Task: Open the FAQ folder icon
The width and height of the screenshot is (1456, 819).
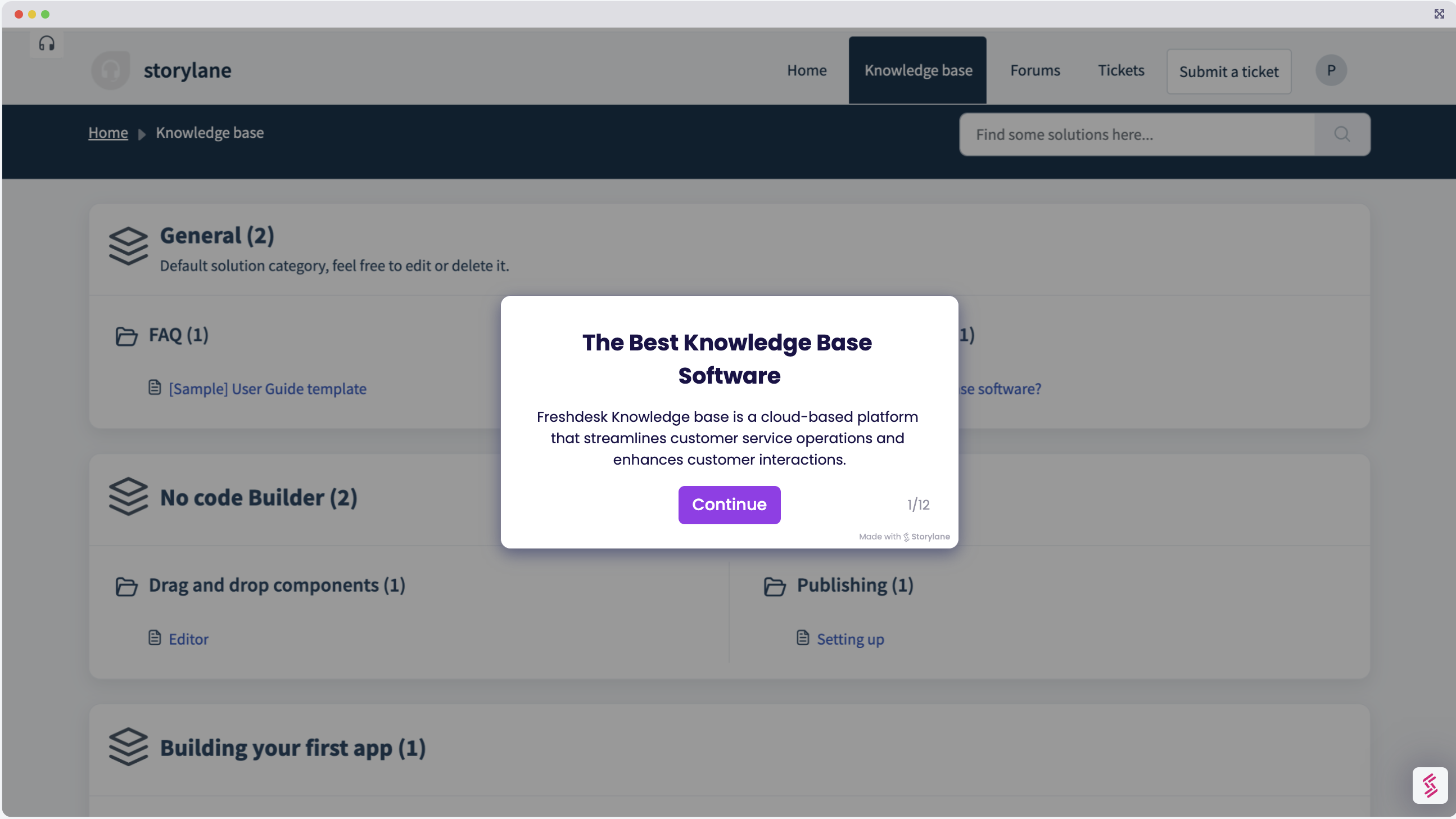Action: pyautogui.click(x=127, y=336)
